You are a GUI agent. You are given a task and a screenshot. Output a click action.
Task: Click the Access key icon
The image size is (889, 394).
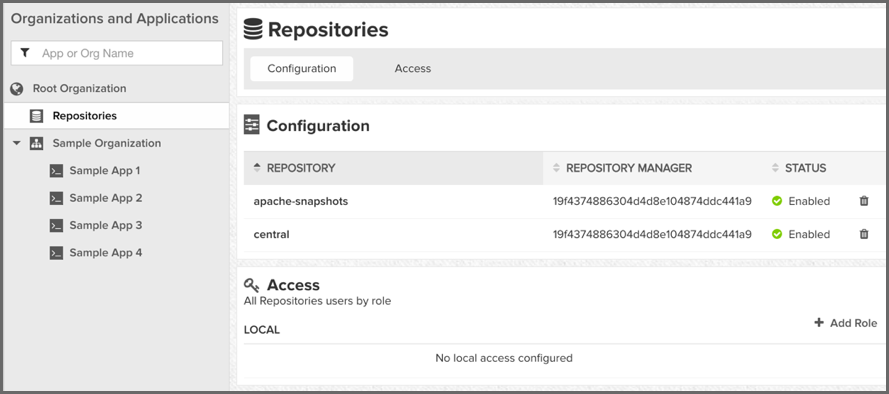pyautogui.click(x=252, y=285)
